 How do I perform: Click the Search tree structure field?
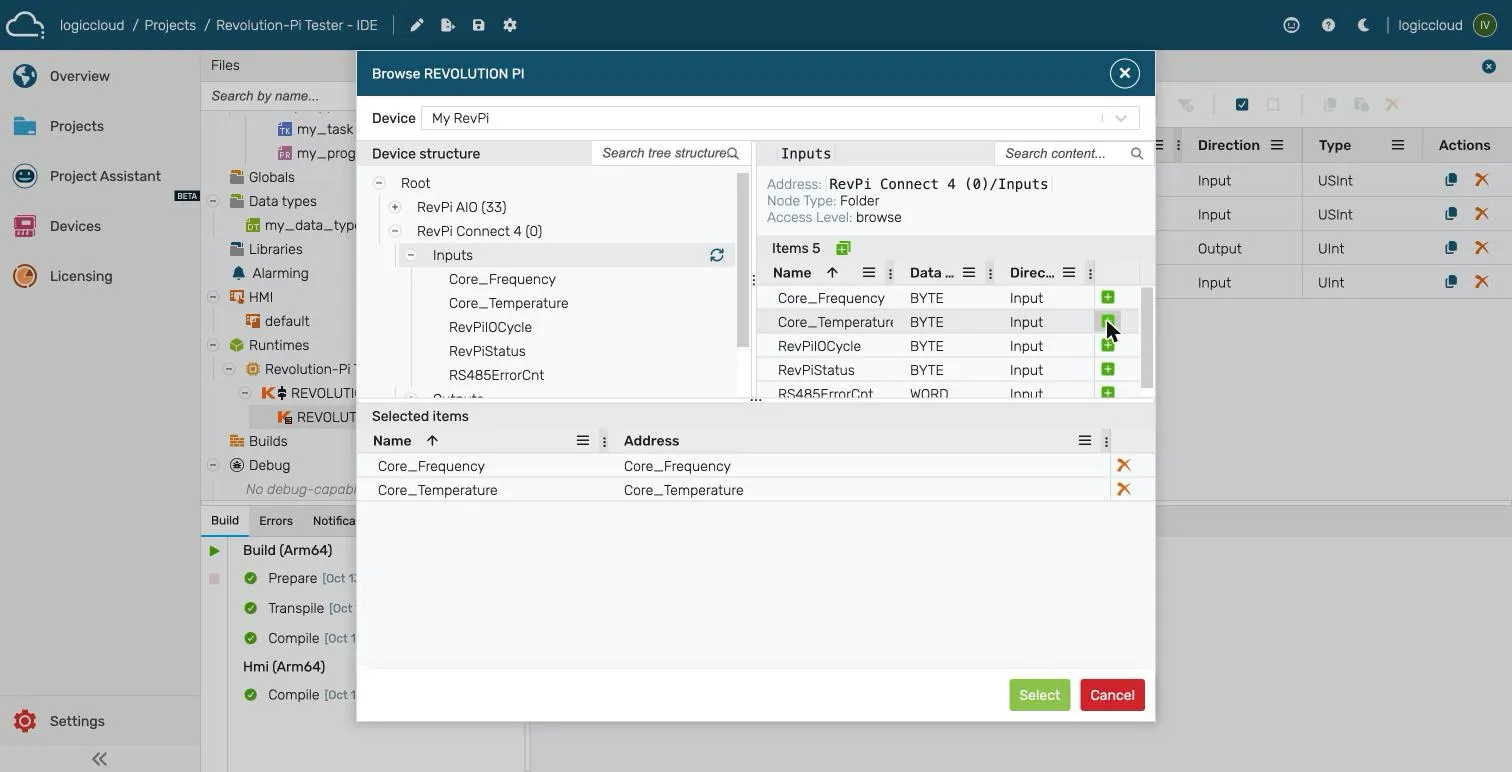click(x=664, y=153)
